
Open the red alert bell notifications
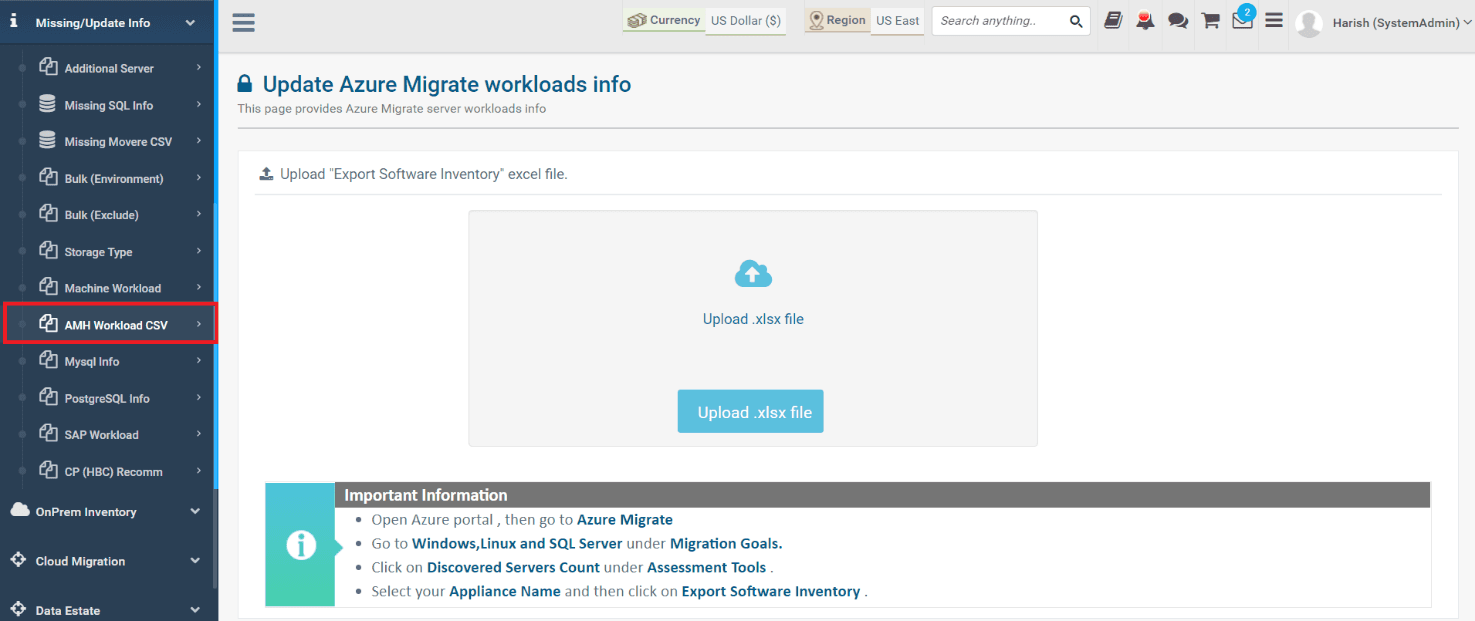1145,21
